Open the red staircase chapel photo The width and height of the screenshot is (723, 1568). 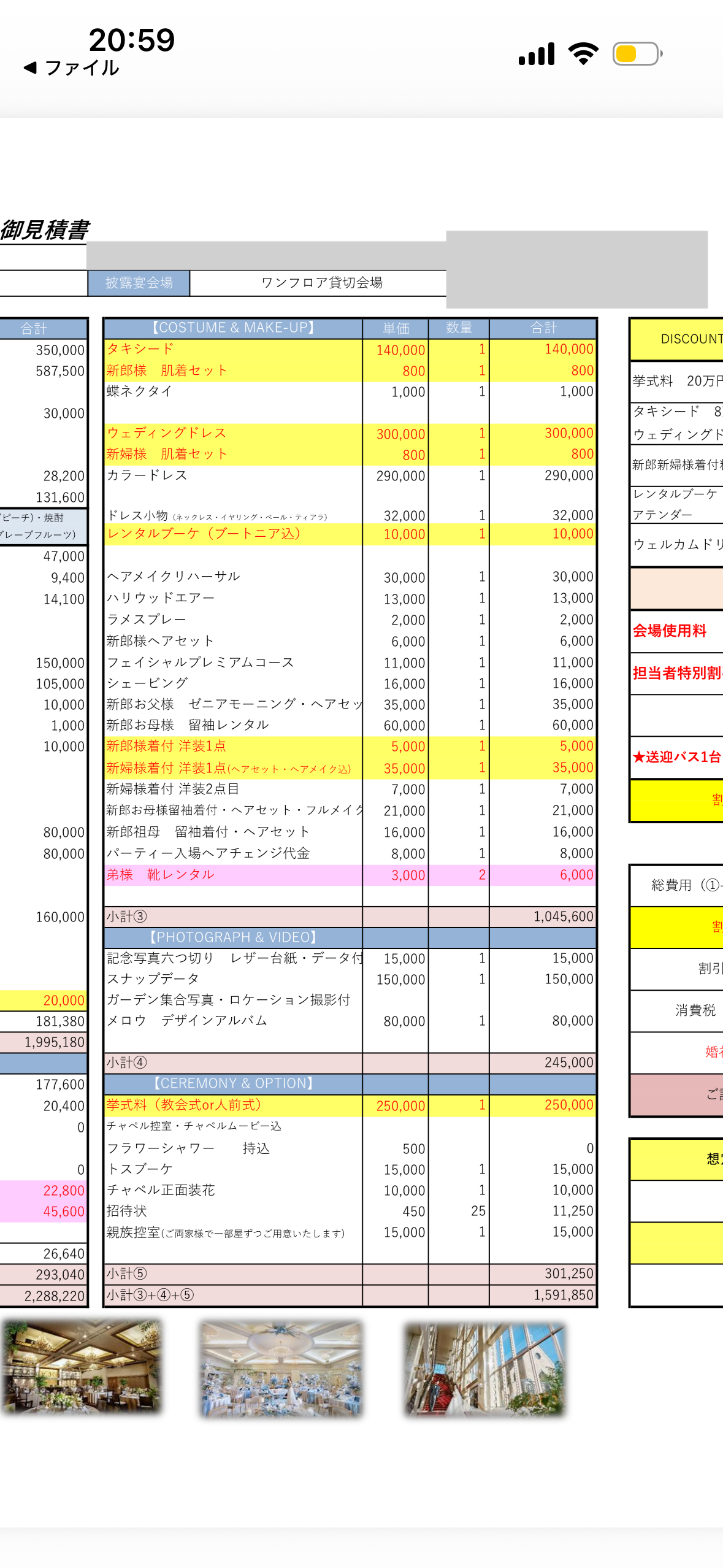pyautogui.click(x=484, y=1369)
